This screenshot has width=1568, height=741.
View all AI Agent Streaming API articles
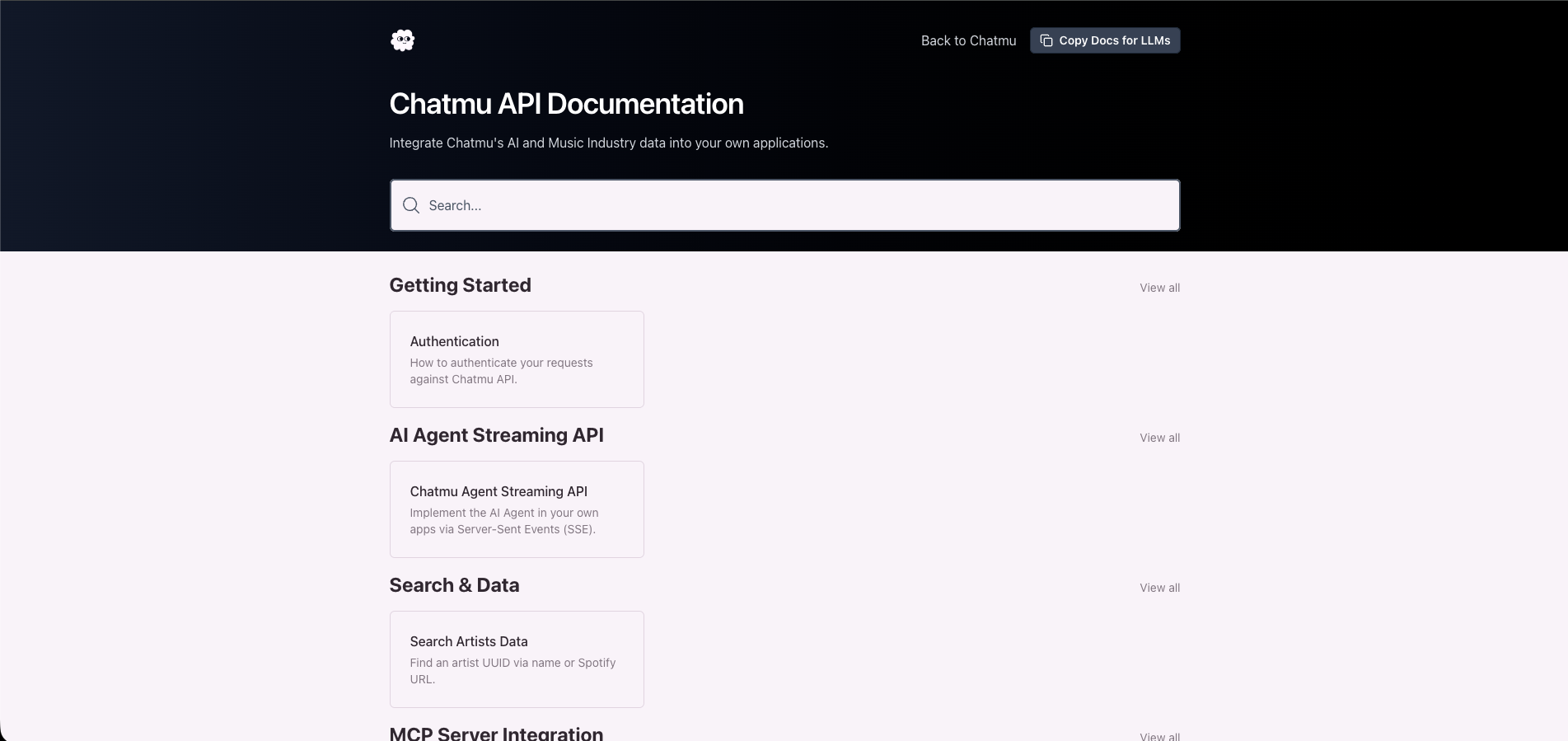tap(1159, 438)
